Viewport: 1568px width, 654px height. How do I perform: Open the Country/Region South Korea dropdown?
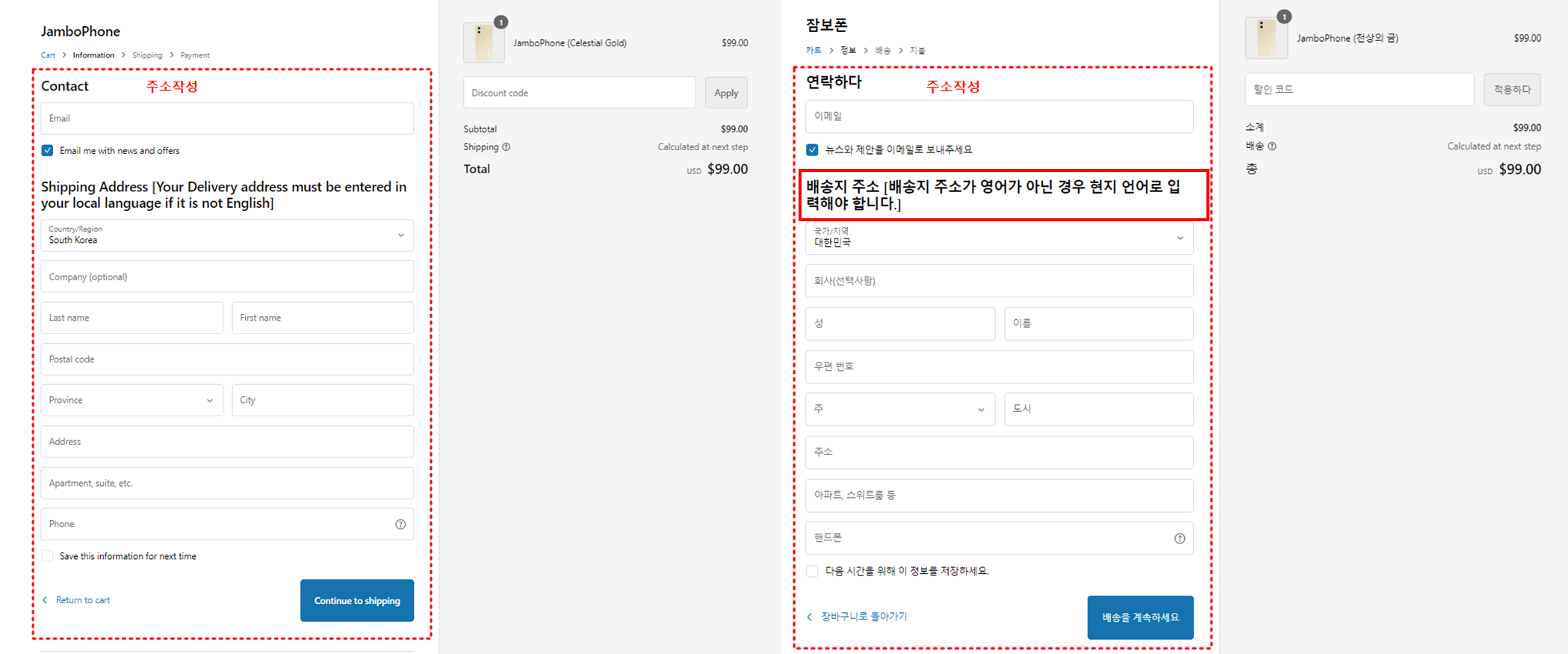(x=227, y=235)
